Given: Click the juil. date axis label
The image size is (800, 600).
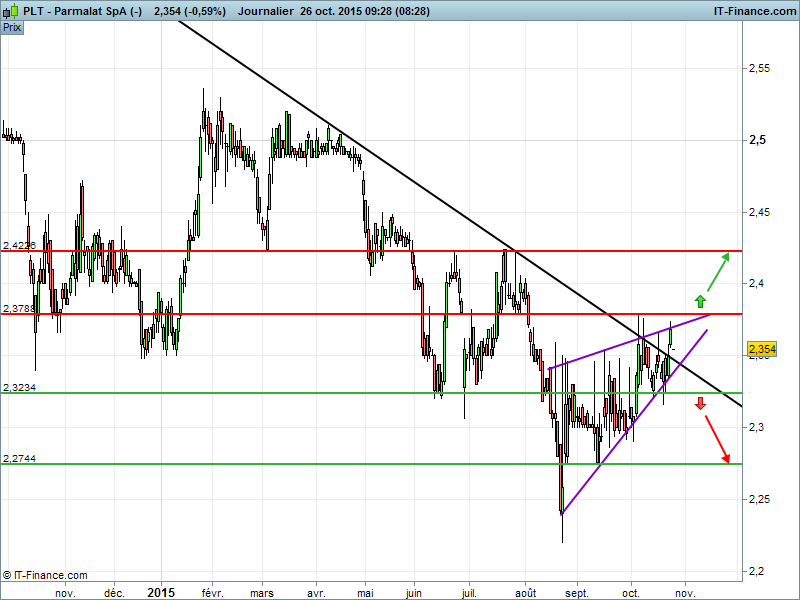Looking at the screenshot, I should [x=469, y=593].
